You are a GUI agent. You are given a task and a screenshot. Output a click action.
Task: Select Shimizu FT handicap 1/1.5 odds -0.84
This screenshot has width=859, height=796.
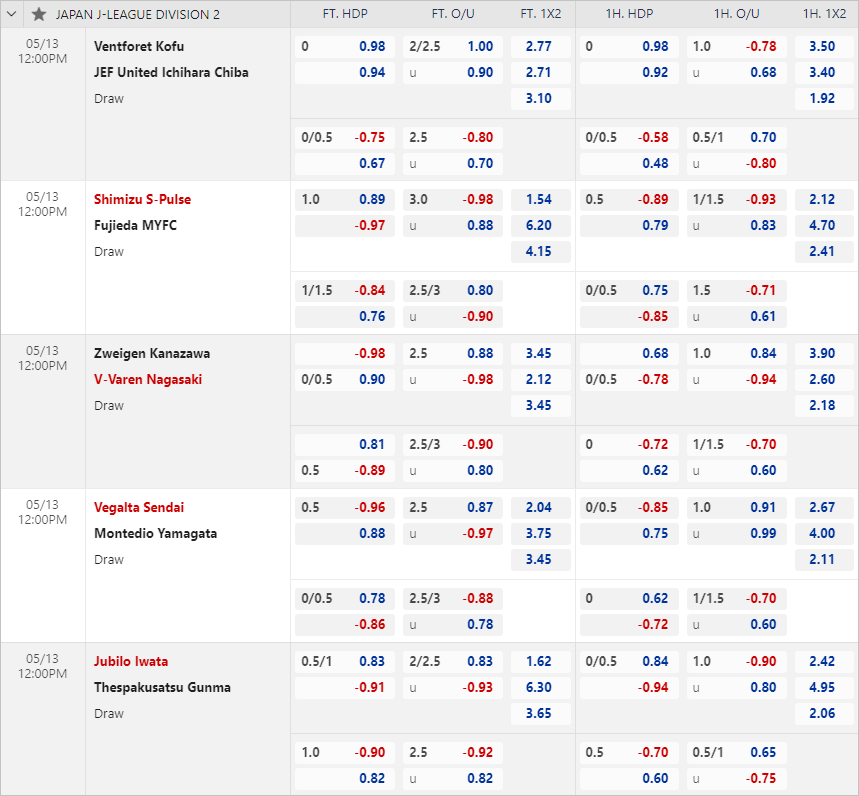(x=345, y=290)
